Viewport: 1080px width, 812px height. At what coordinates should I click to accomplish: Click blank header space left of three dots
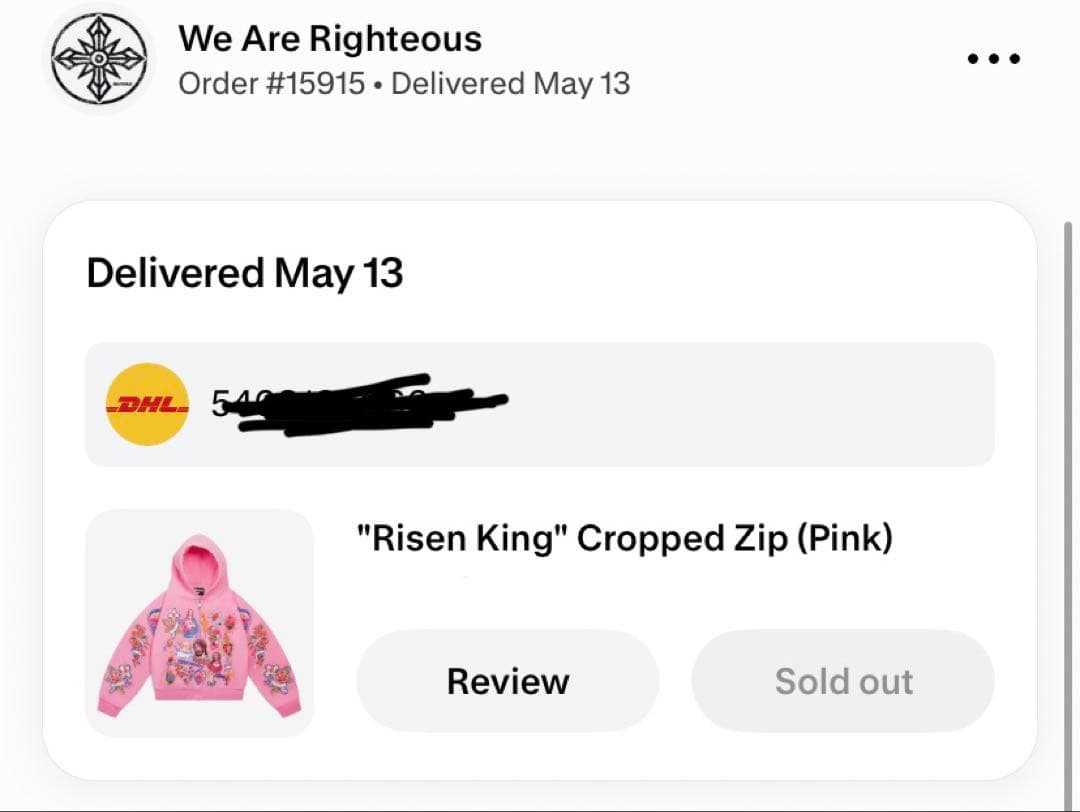(800, 59)
